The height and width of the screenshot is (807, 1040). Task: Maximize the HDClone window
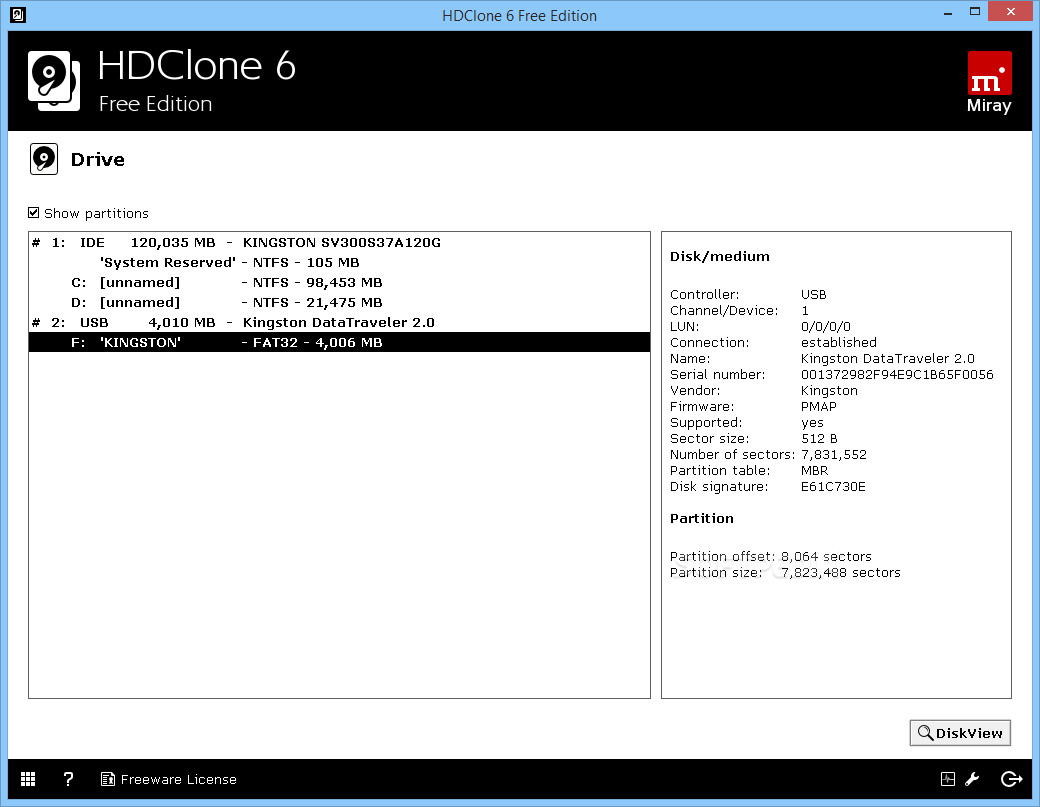coord(975,12)
